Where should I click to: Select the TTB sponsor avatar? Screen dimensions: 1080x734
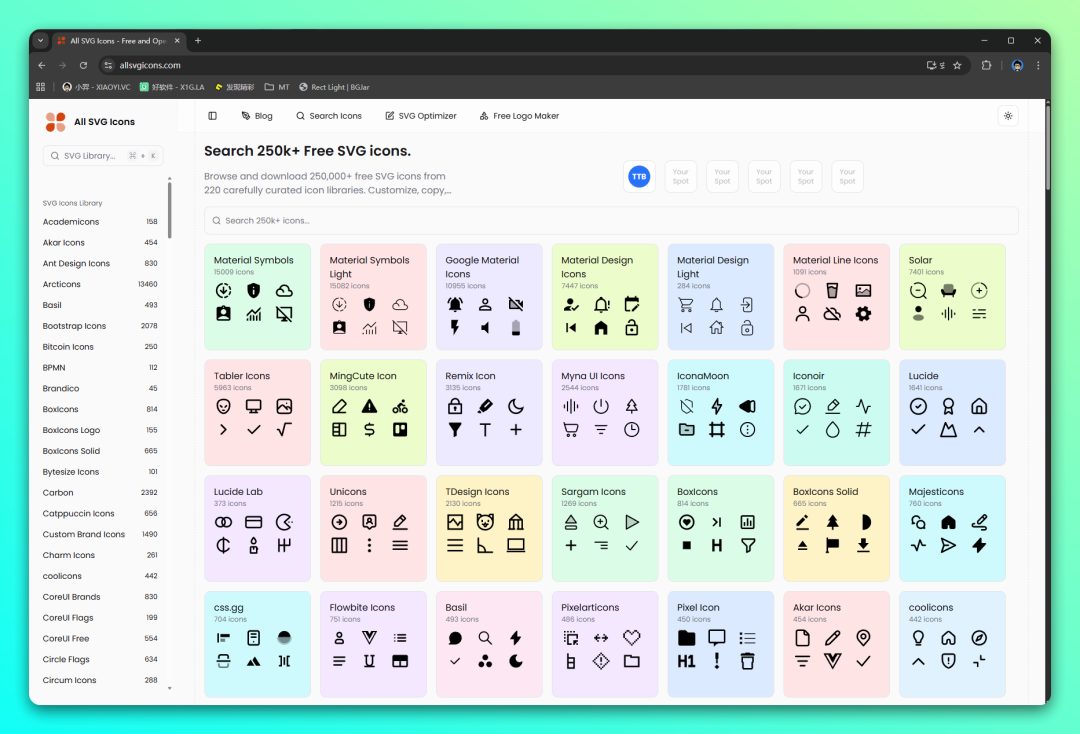click(639, 177)
